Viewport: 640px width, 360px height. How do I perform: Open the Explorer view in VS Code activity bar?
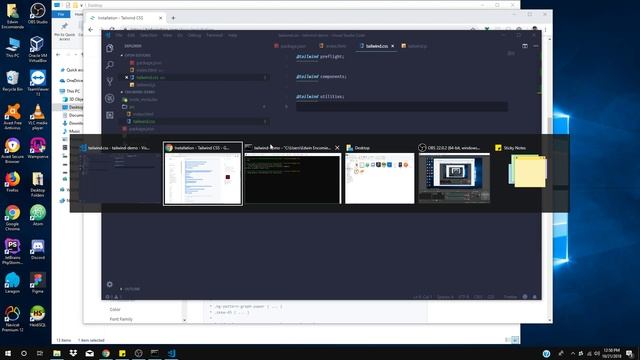pyautogui.click(x=110, y=48)
